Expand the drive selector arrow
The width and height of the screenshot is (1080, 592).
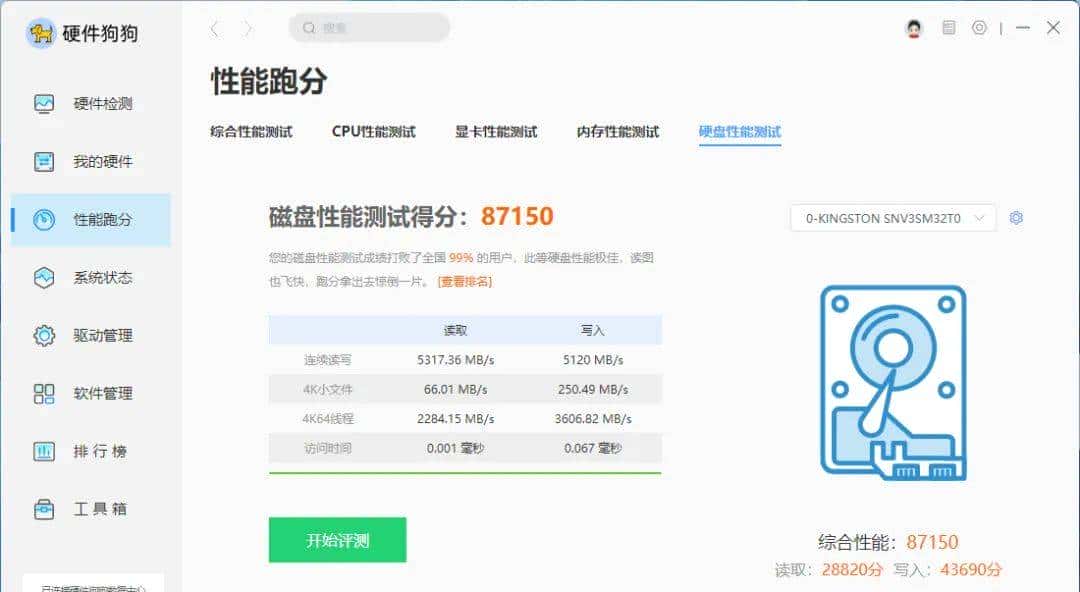tap(981, 218)
